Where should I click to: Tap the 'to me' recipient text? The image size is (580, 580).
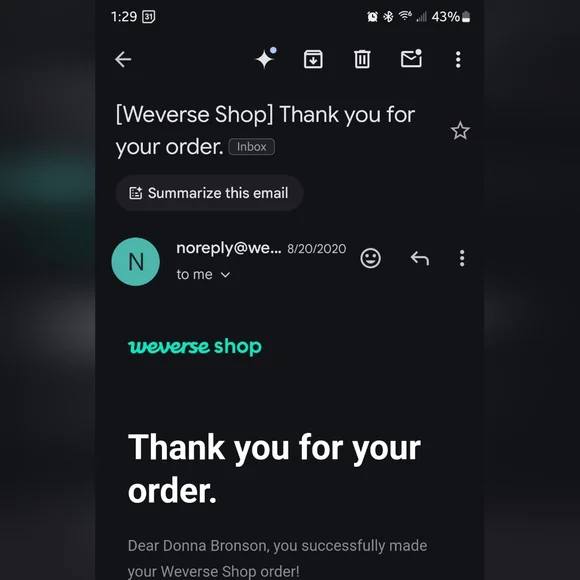194,274
